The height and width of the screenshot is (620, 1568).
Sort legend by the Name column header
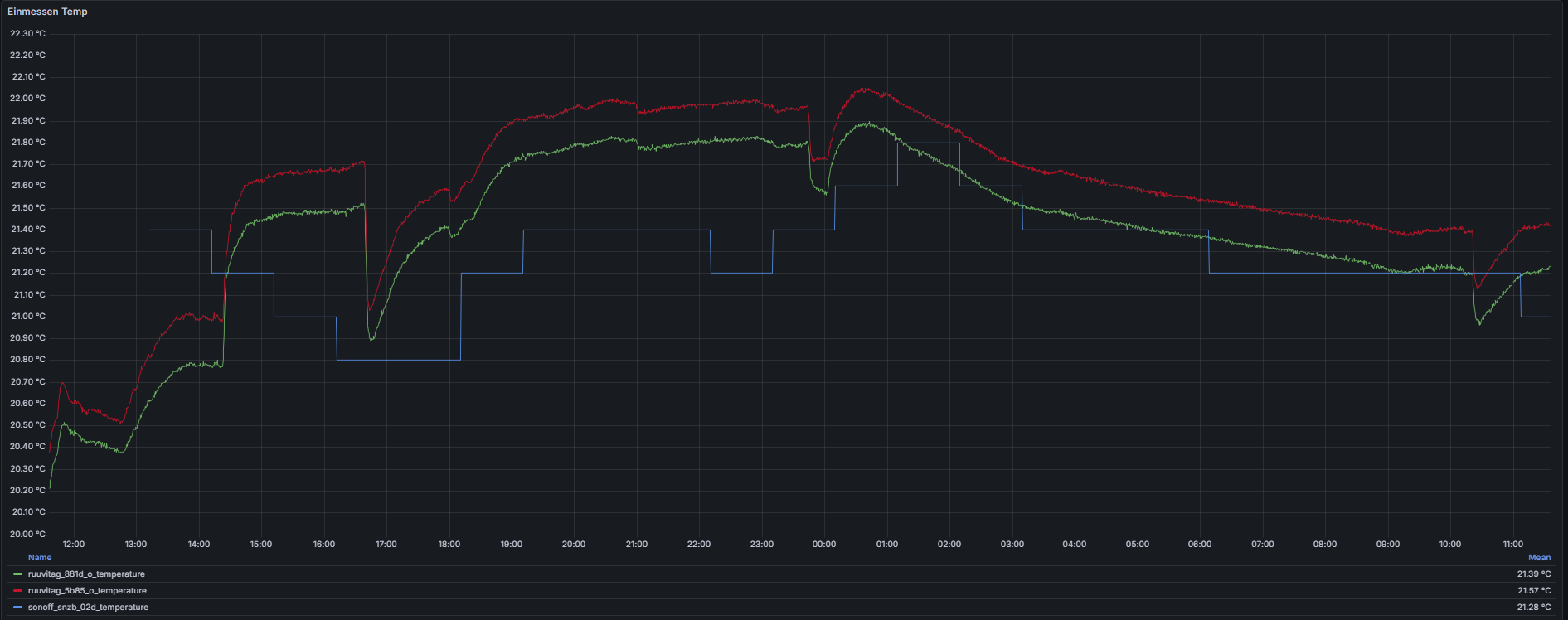40,558
